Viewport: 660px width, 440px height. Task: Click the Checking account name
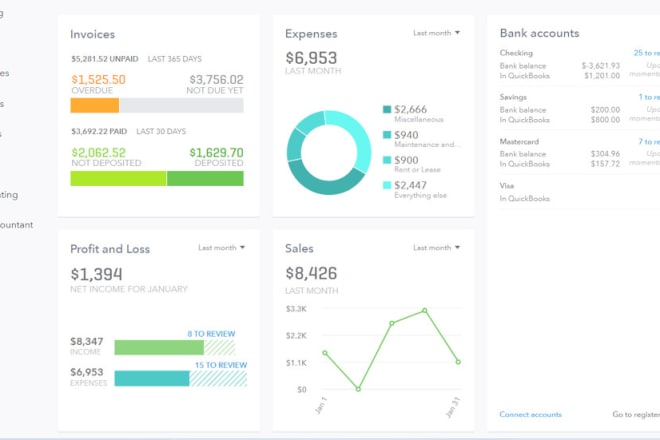point(516,53)
